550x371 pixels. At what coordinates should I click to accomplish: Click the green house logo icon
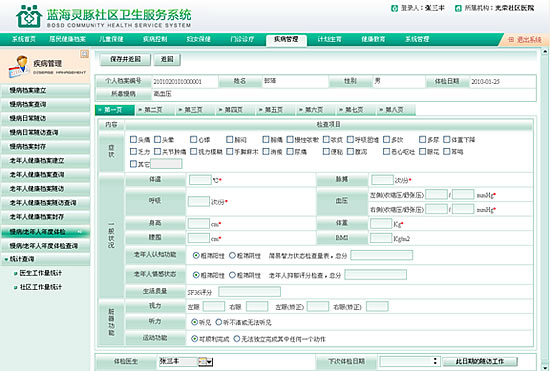pos(29,16)
